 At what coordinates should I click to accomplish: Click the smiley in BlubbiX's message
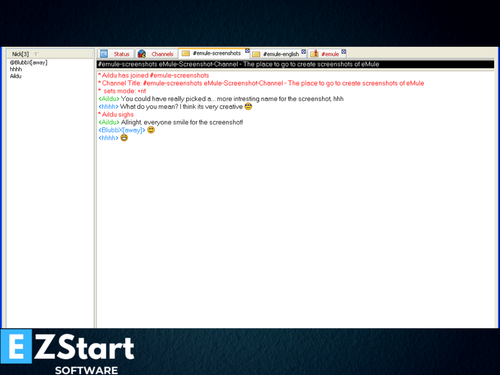(151, 130)
